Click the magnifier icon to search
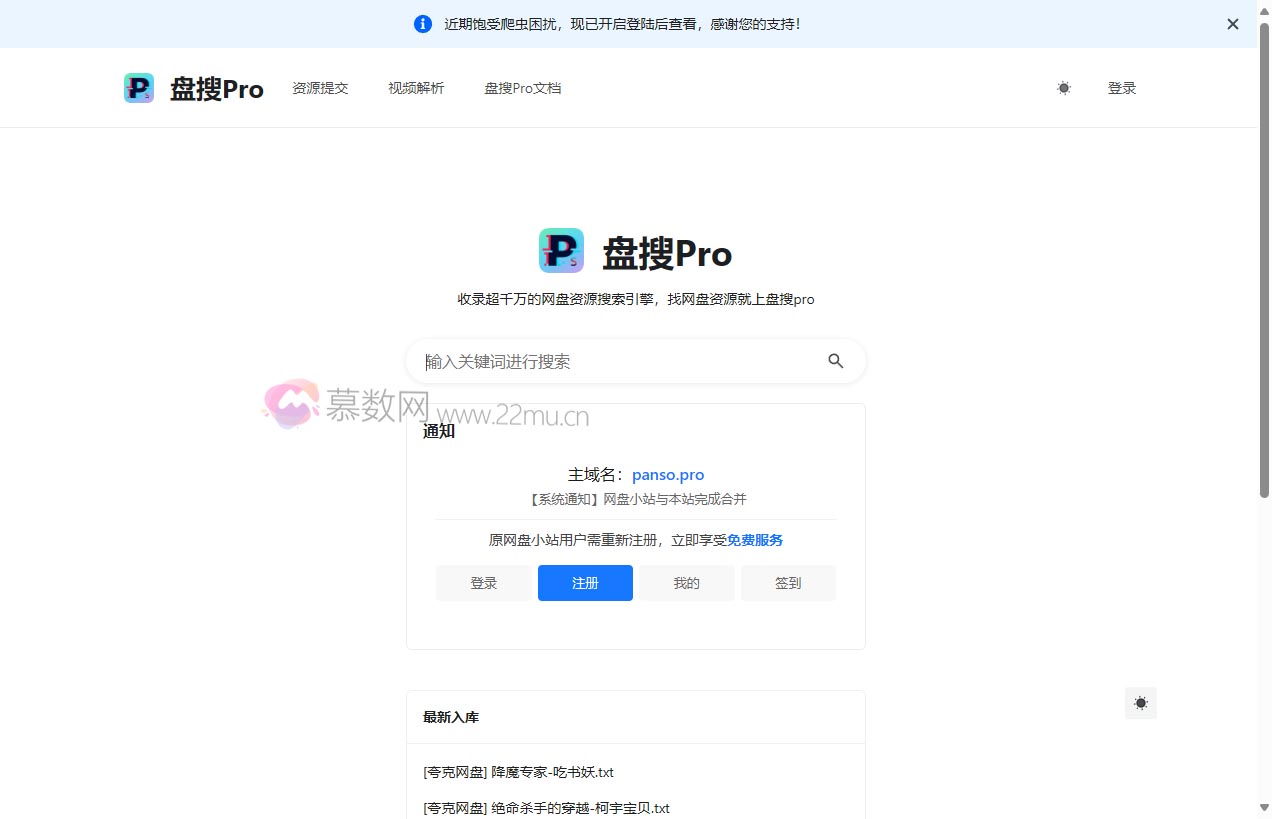 coord(835,361)
